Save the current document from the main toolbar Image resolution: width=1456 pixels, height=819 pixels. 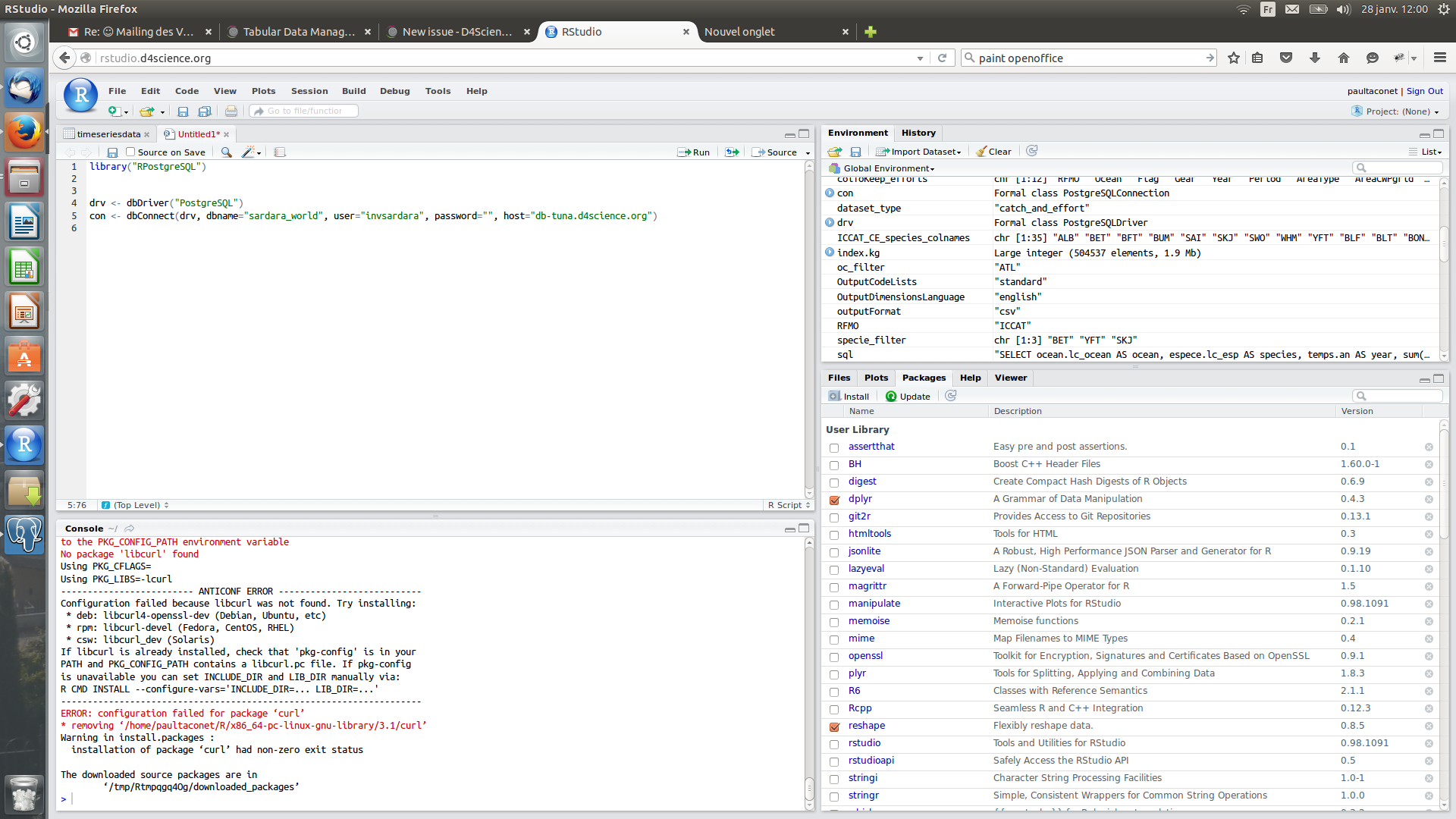point(183,111)
